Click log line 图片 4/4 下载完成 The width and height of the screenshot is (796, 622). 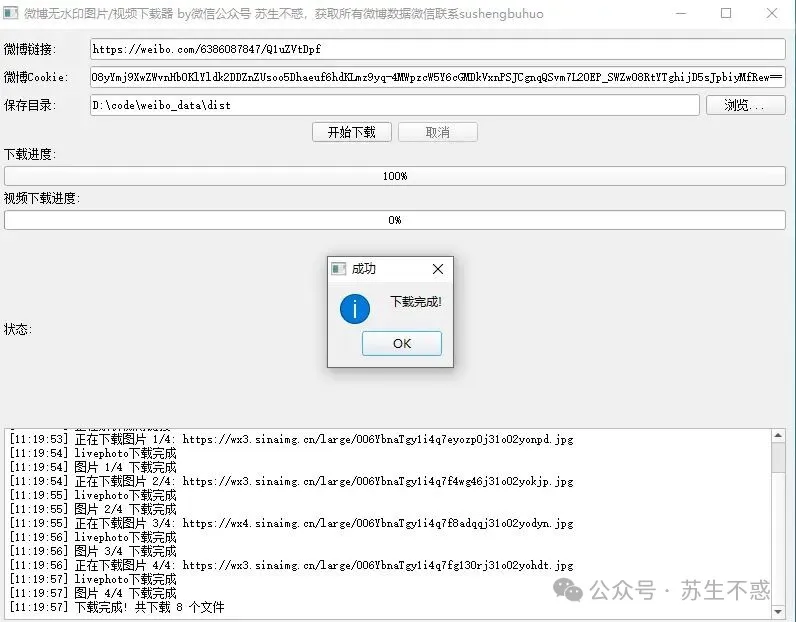(x=93, y=593)
